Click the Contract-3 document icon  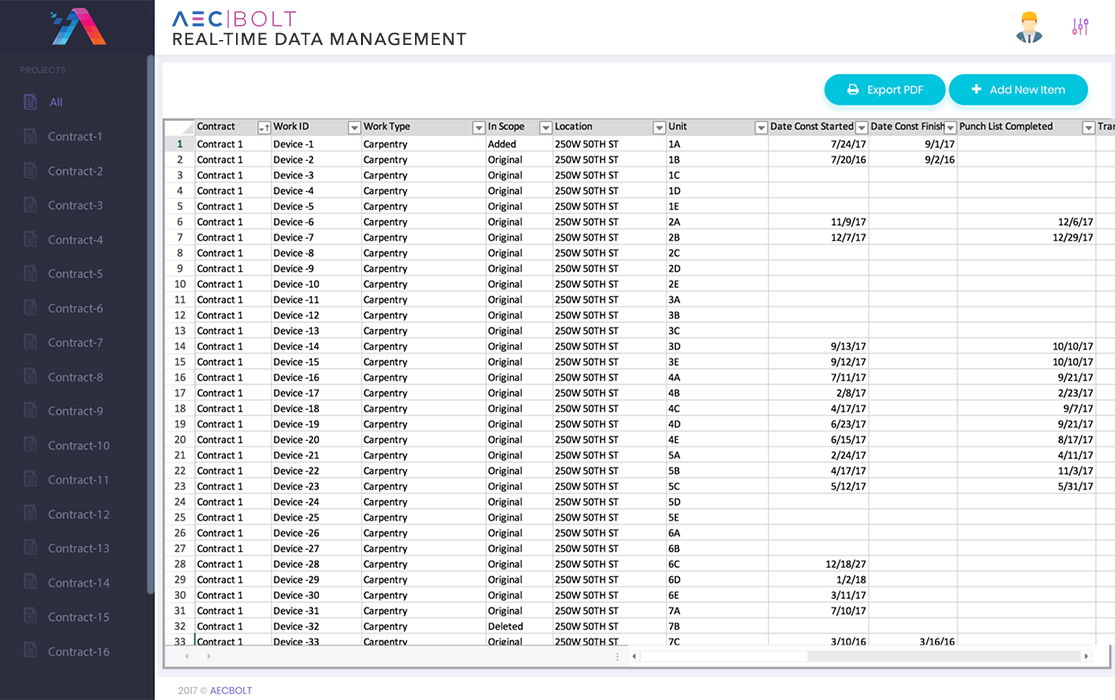click(30, 205)
